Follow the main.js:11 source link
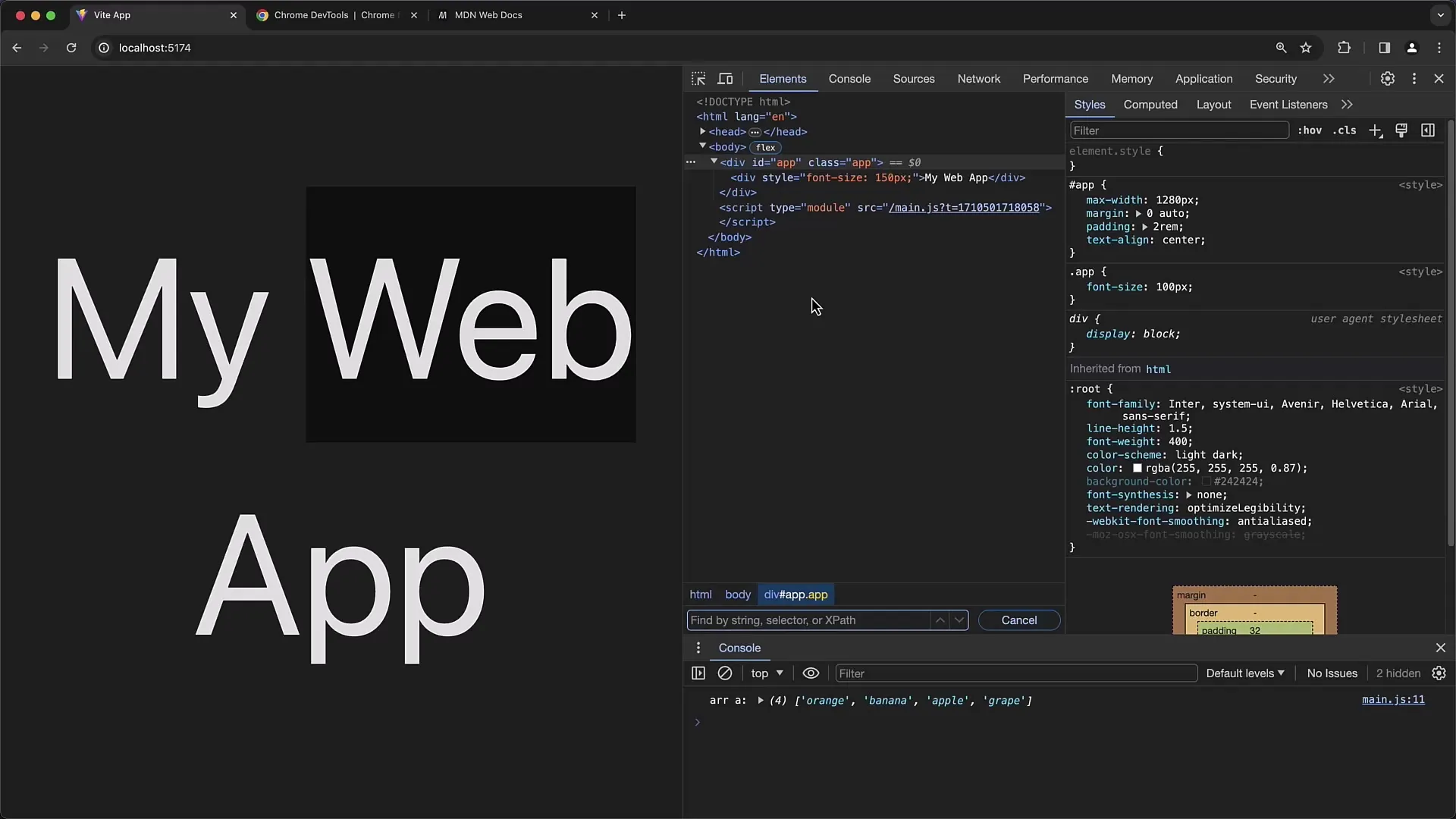Screen dimensions: 1456x819 click(1393, 700)
